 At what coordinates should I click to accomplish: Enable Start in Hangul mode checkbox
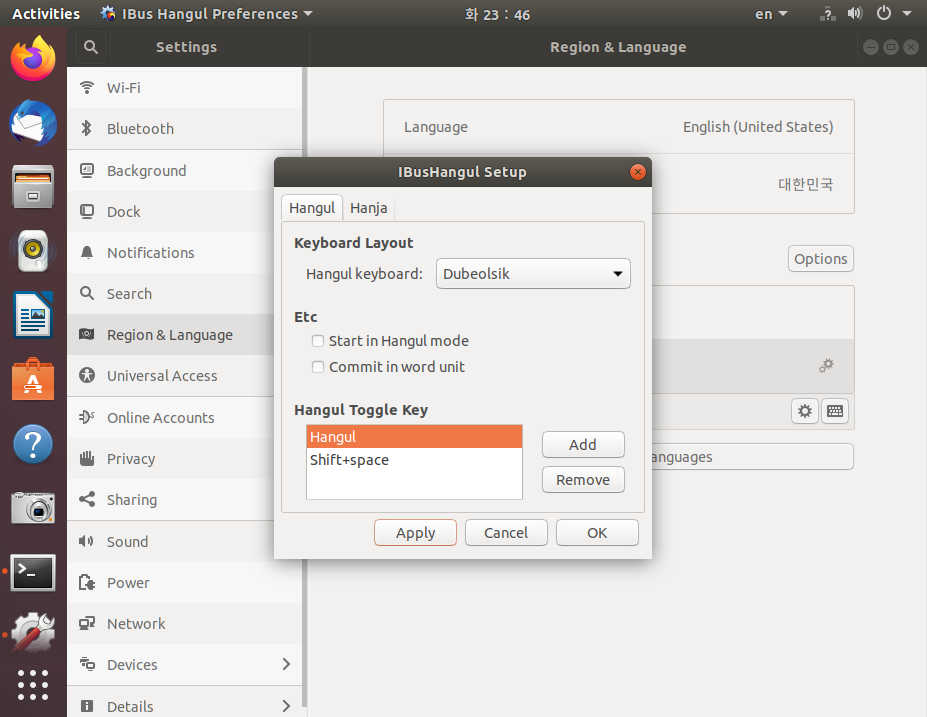pyautogui.click(x=318, y=341)
